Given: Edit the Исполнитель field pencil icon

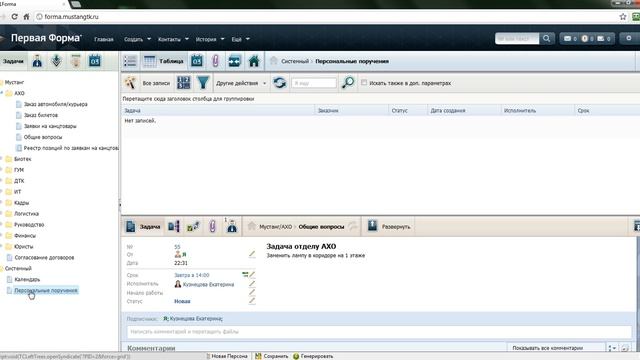Looking at the screenshot, I should (252, 284).
